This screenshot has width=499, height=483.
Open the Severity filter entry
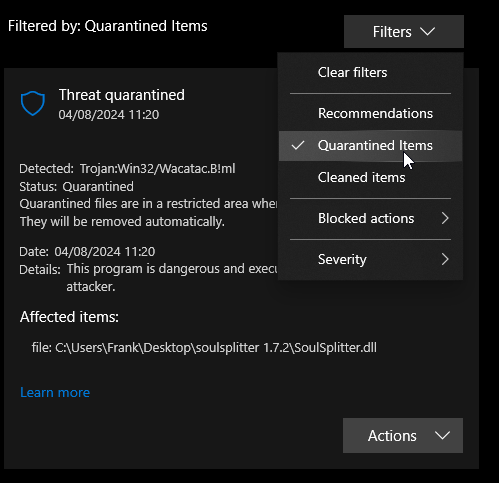point(370,259)
